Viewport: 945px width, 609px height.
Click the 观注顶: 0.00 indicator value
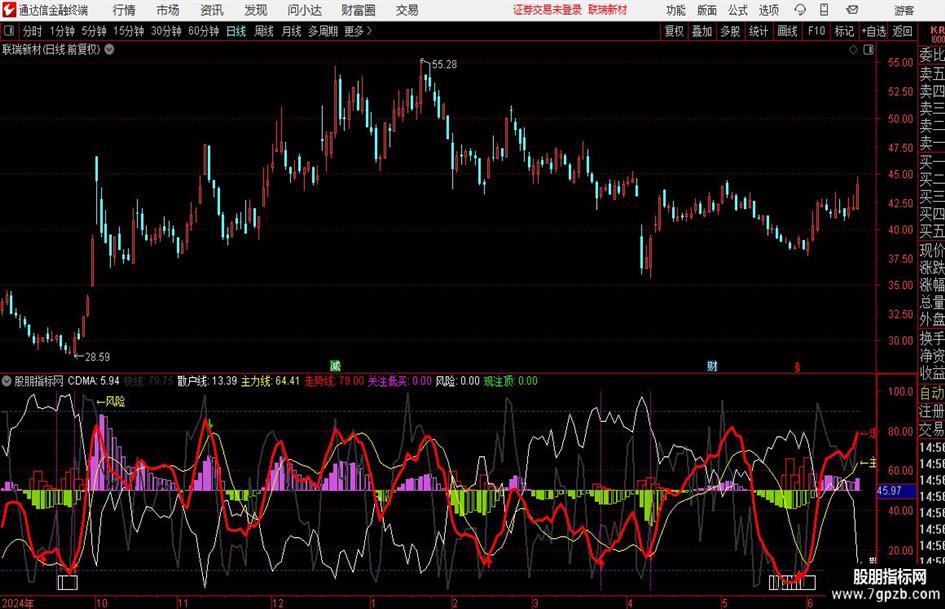[510, 381]
